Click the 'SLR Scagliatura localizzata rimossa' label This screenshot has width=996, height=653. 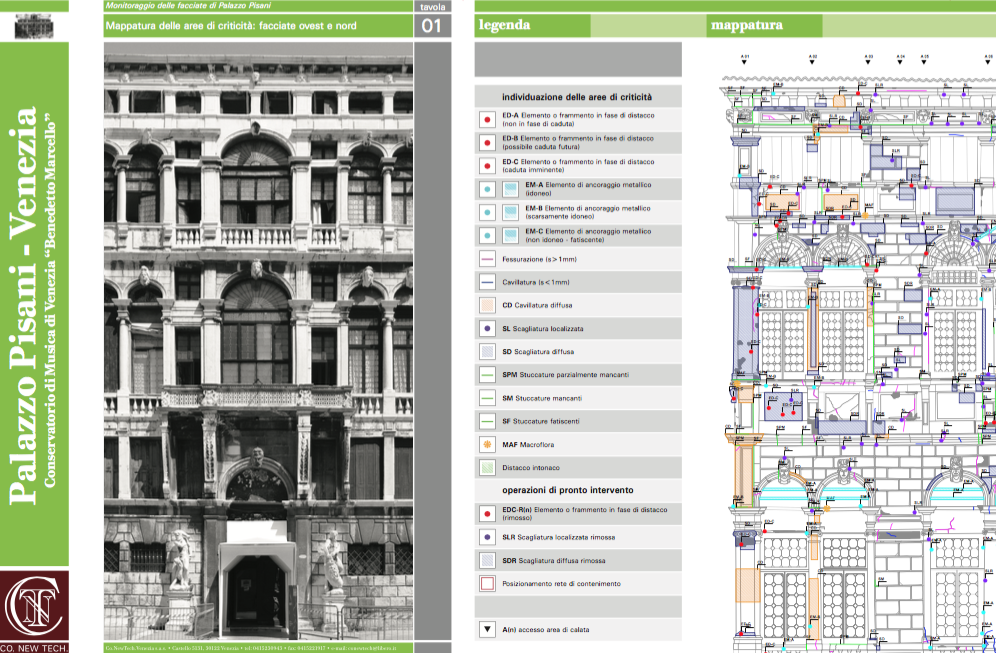click(x=558, y=537)
